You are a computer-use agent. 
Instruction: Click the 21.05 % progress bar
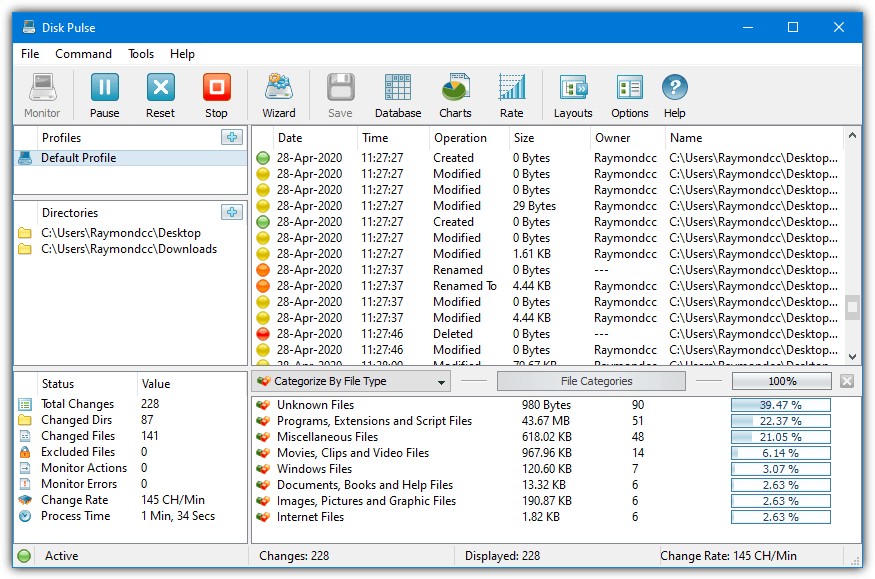coord(781,437)
